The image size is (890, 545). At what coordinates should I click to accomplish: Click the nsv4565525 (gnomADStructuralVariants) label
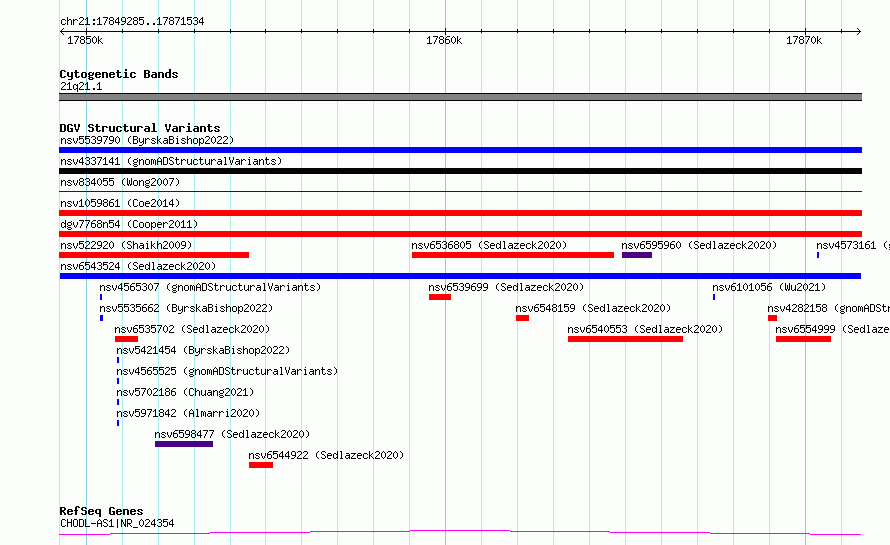click(x=227, y=371)
